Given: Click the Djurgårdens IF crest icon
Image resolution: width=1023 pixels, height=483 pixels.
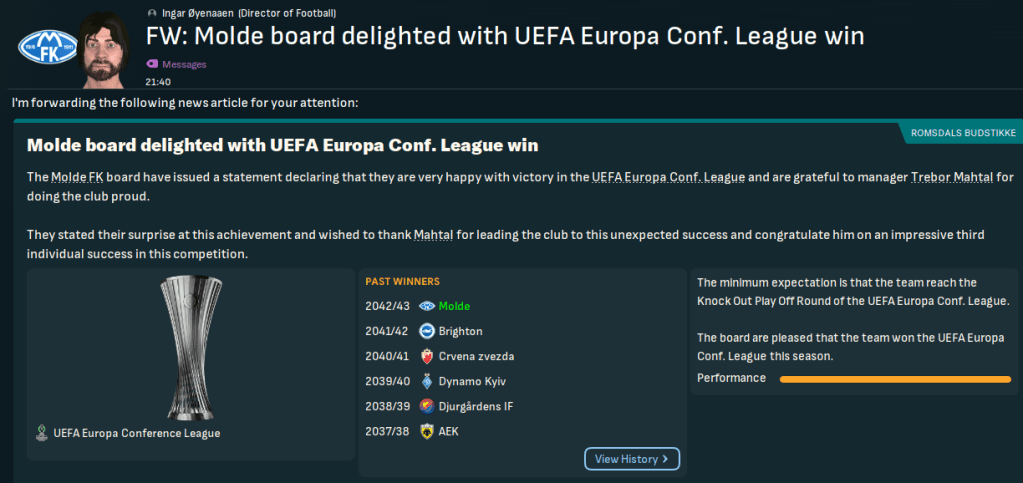Looking at the screenshot, I should pyautogui.click(x=427, y=406).
